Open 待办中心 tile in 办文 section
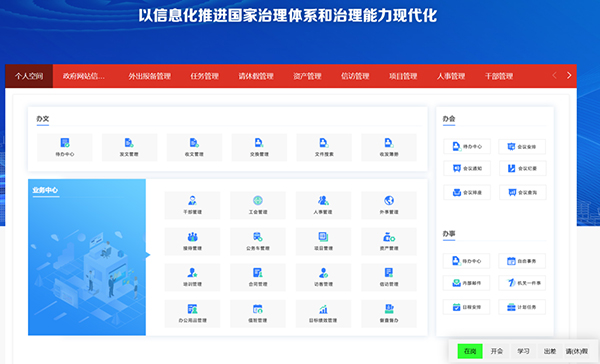 (x=65, y=147)
